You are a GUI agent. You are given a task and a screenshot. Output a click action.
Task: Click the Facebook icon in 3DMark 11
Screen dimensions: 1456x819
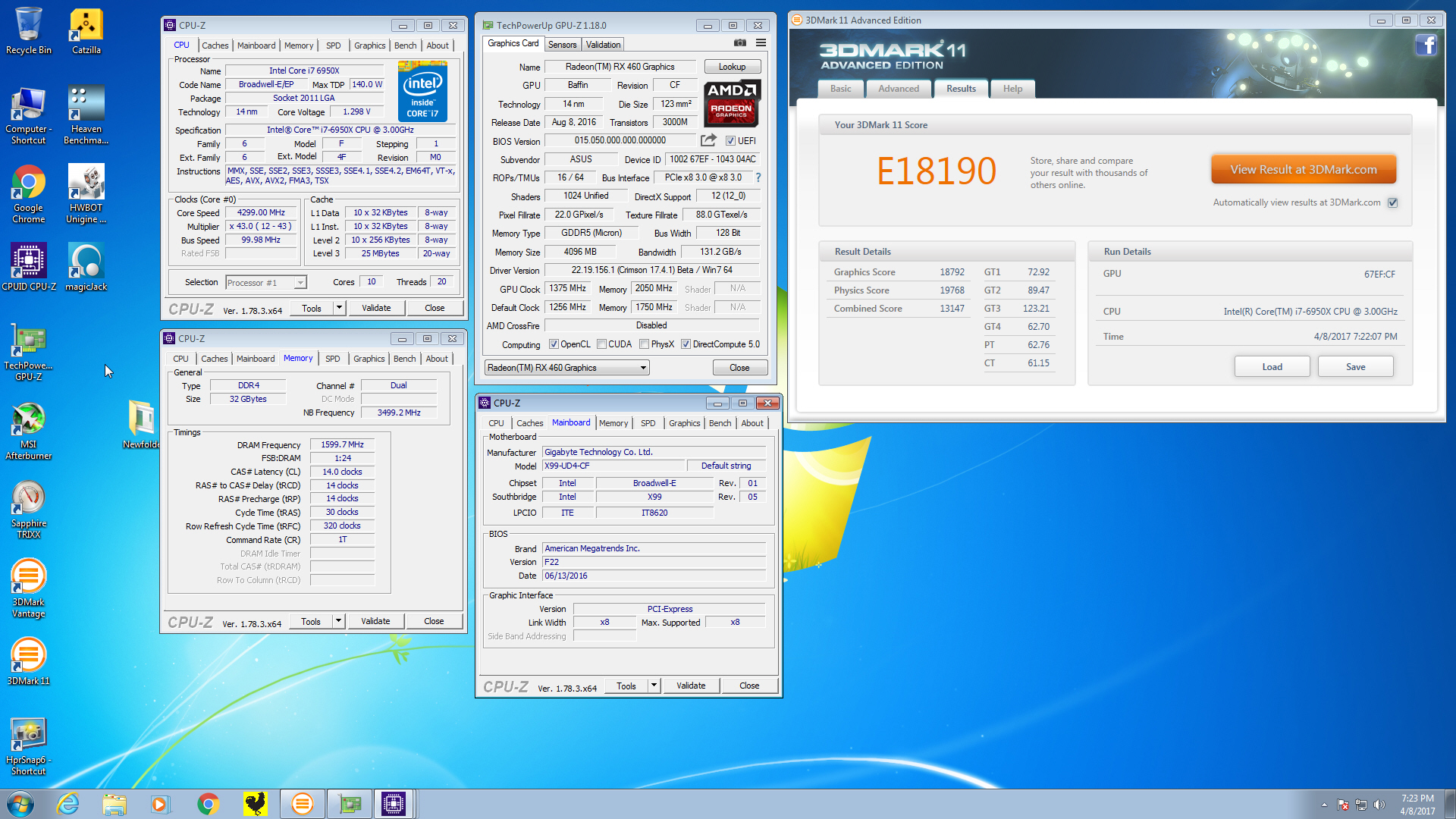[x=1426, y=45]
